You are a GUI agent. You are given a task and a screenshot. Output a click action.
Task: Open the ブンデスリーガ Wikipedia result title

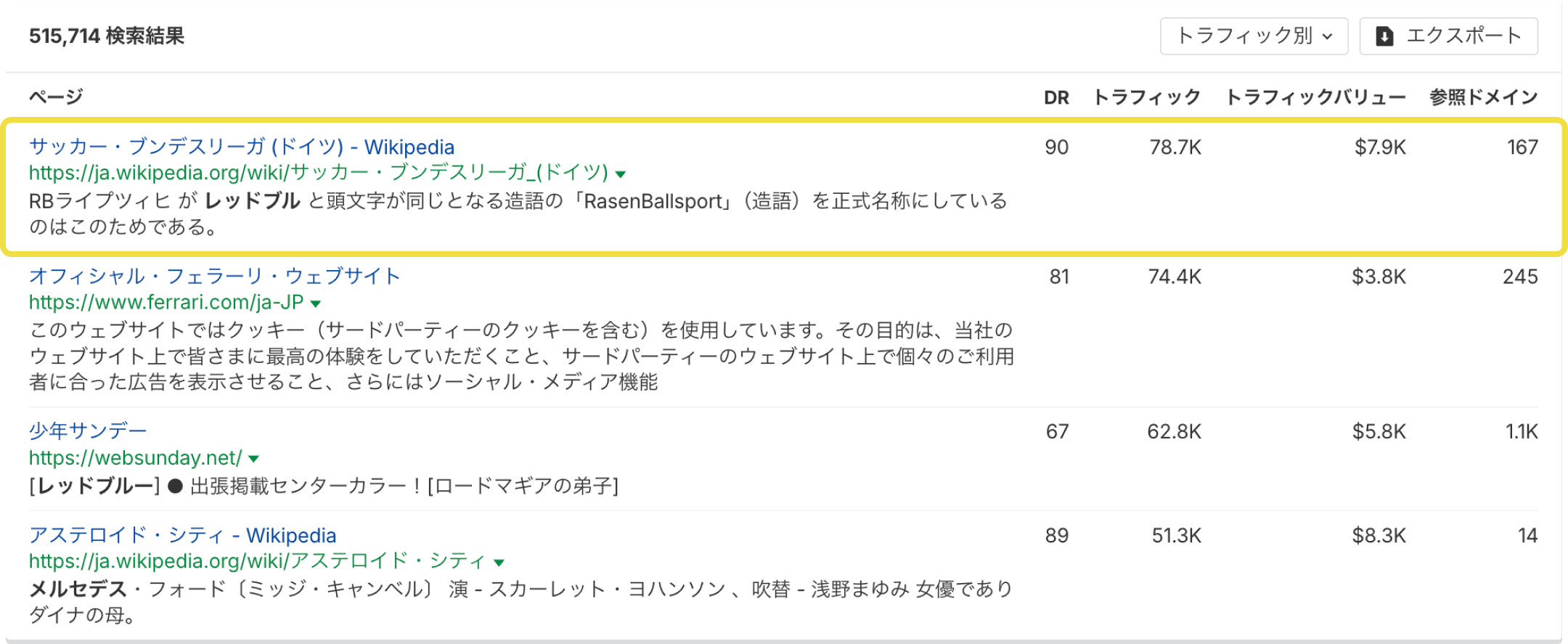click(x=241, y=147)
